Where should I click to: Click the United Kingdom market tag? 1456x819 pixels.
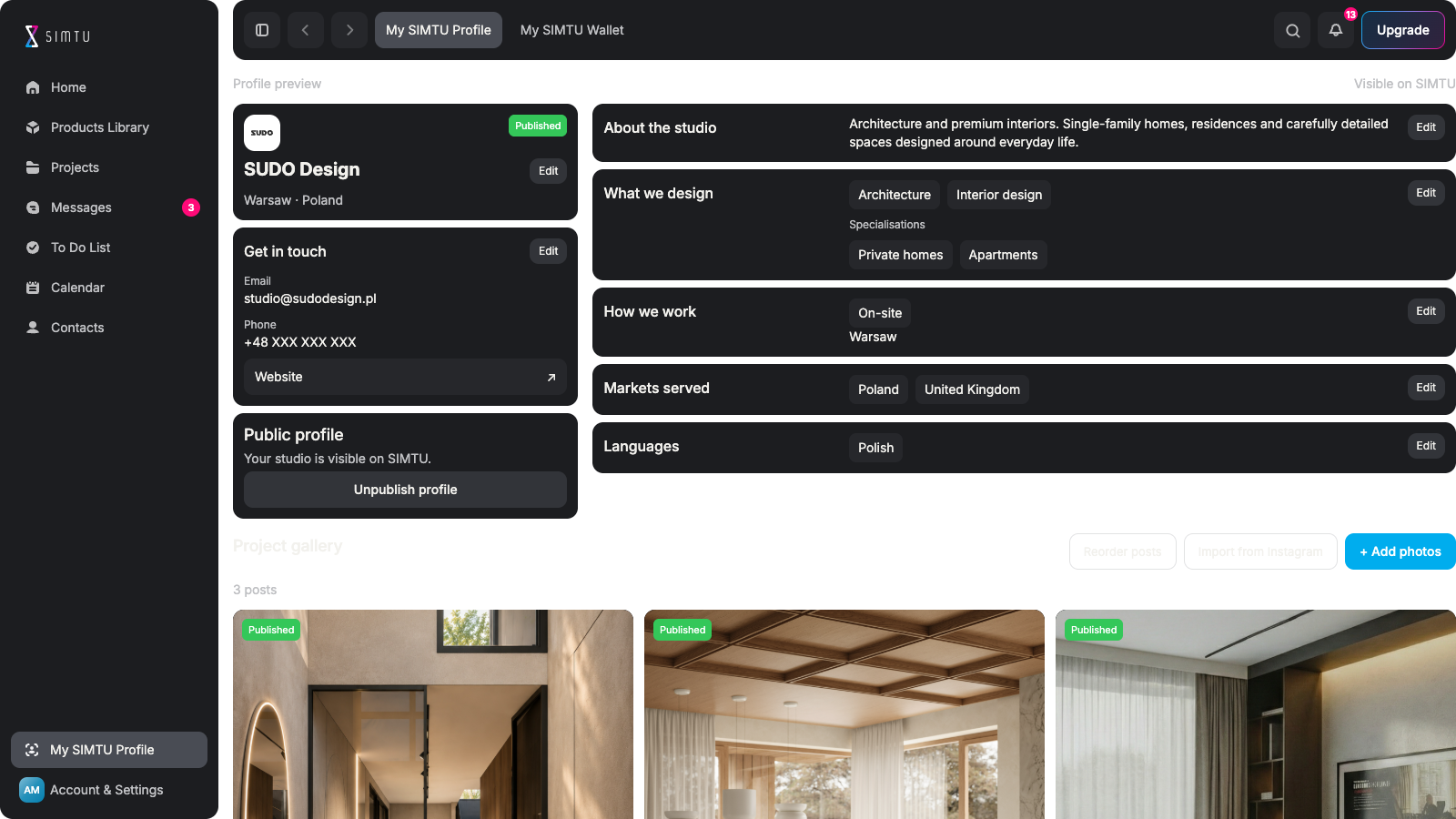(972, 389)
